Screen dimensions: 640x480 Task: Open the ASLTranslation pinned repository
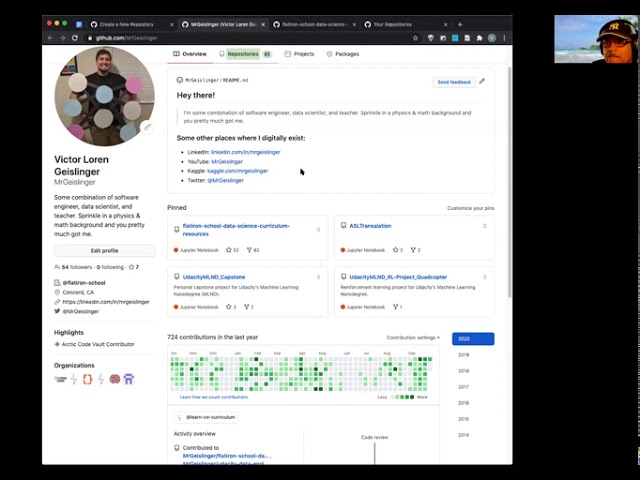pyautogui.click(x=370, y=226)
